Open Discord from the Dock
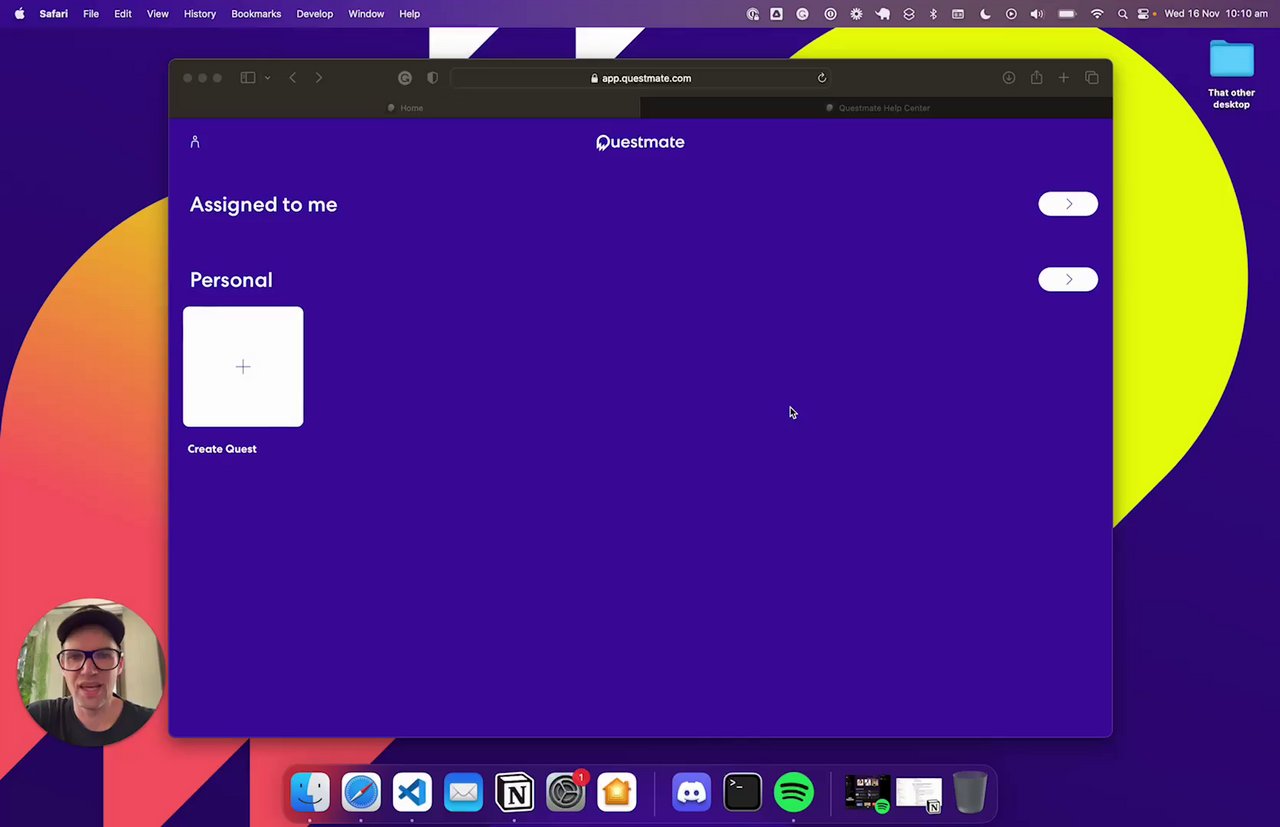 691,793
